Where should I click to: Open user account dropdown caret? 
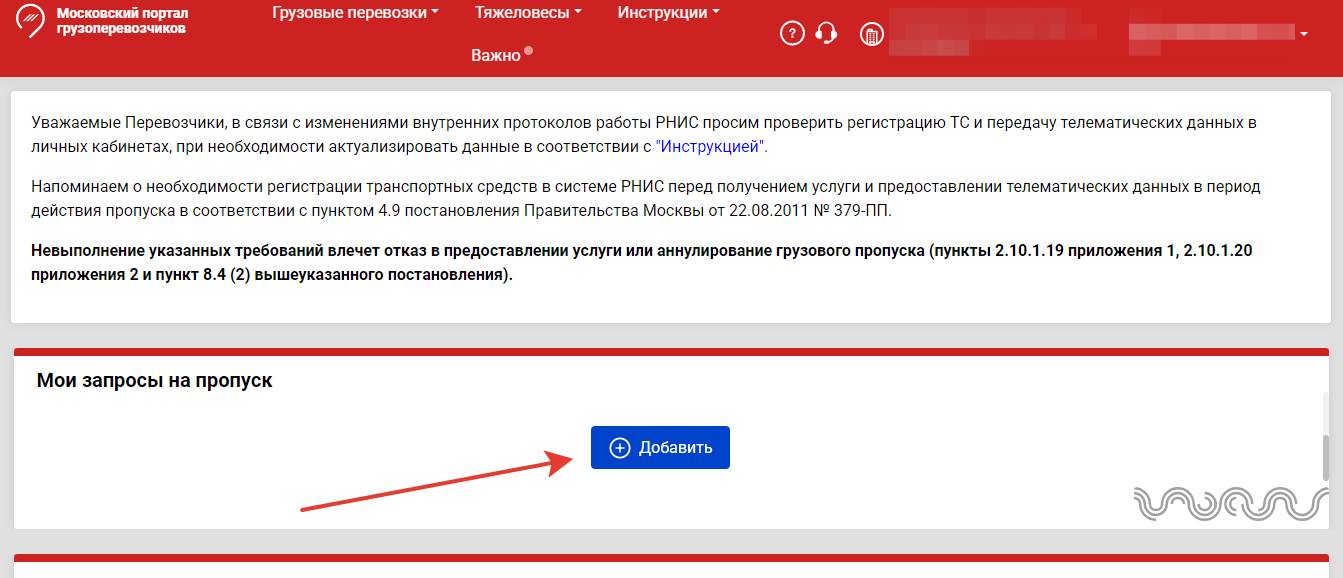(1304, 35)
